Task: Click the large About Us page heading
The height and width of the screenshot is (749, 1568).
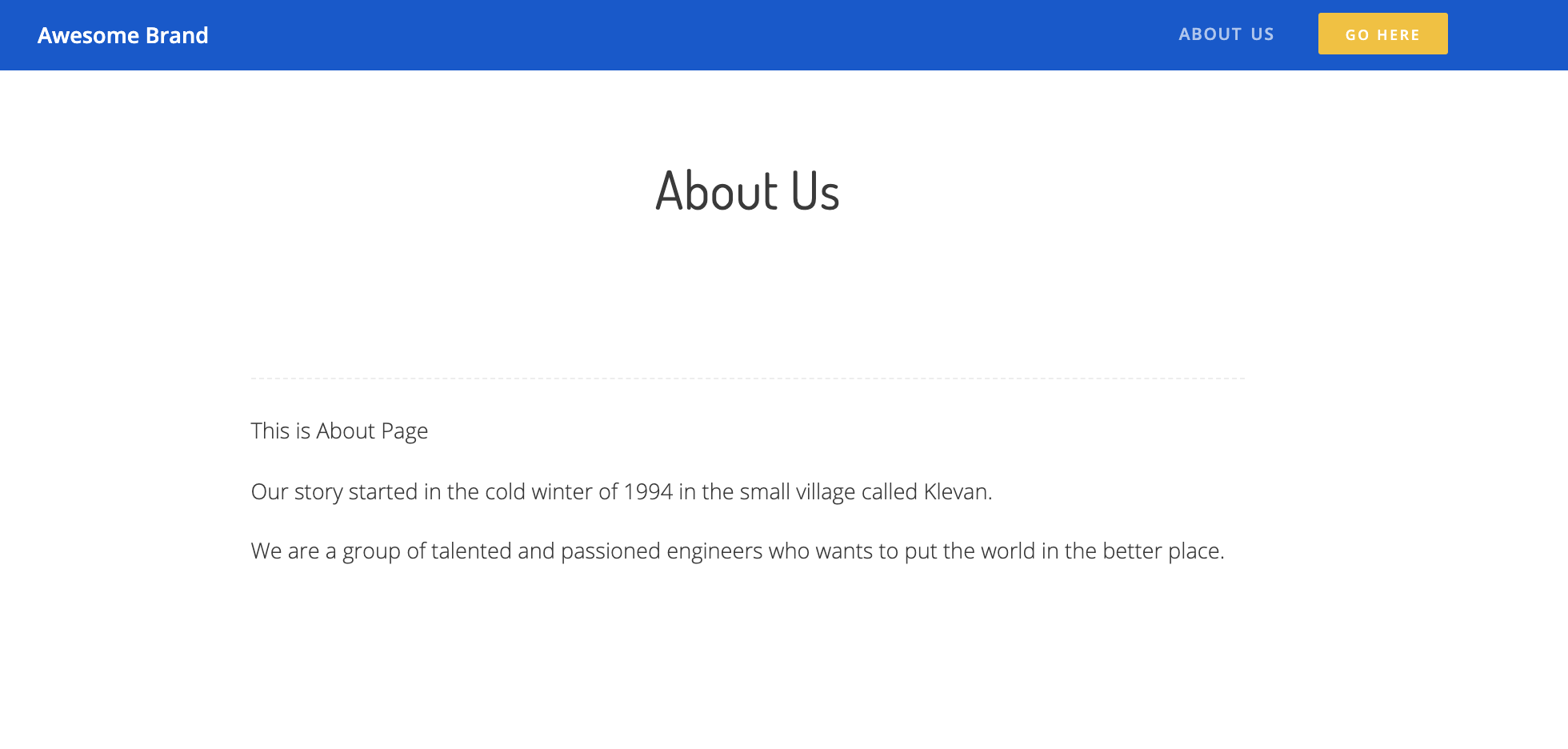Action: (747, 191)
